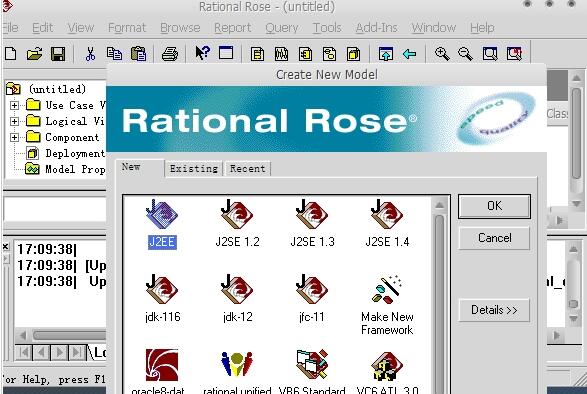Click the undo fit in window icon
Viewport: 587px width, 394px height.
514,54
